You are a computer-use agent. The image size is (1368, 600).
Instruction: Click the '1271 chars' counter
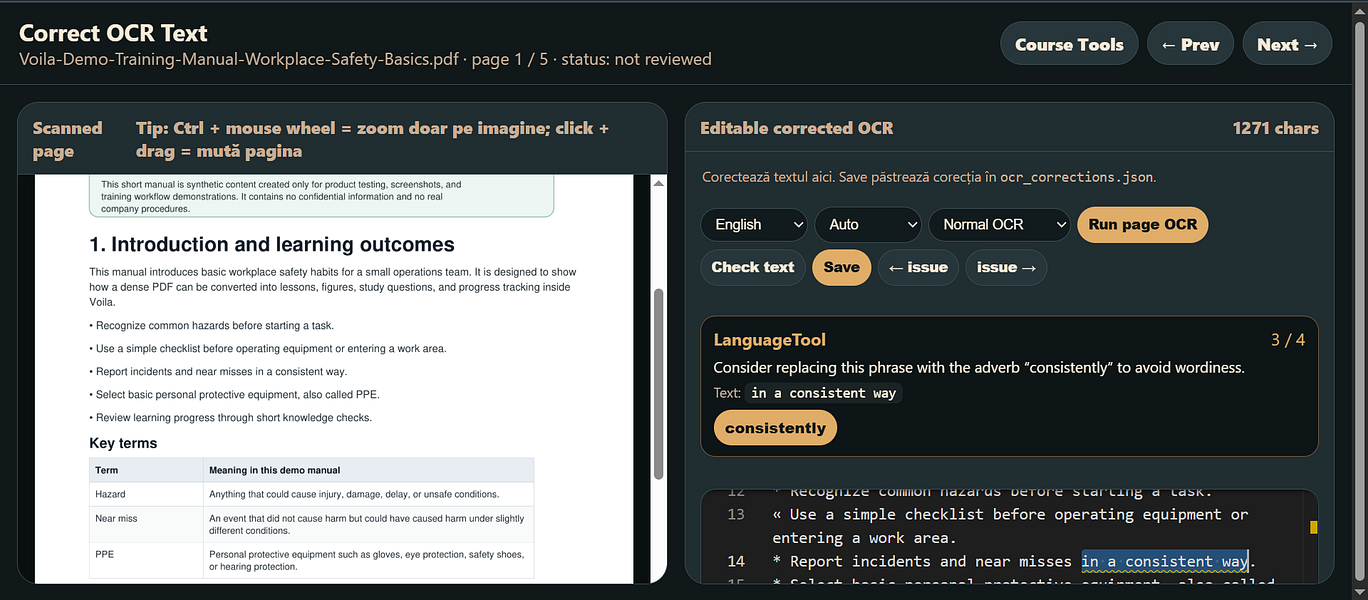(1275, 128)
